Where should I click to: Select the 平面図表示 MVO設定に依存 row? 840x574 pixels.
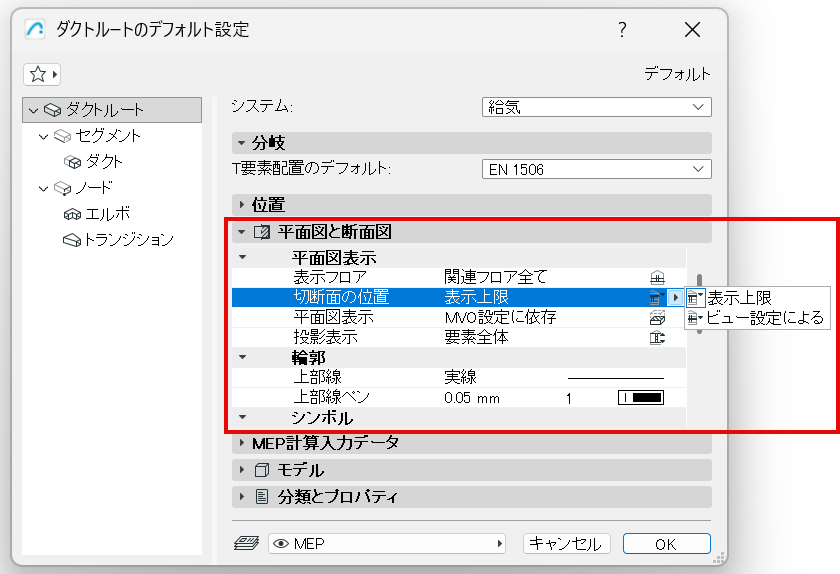tap(459, 317)
